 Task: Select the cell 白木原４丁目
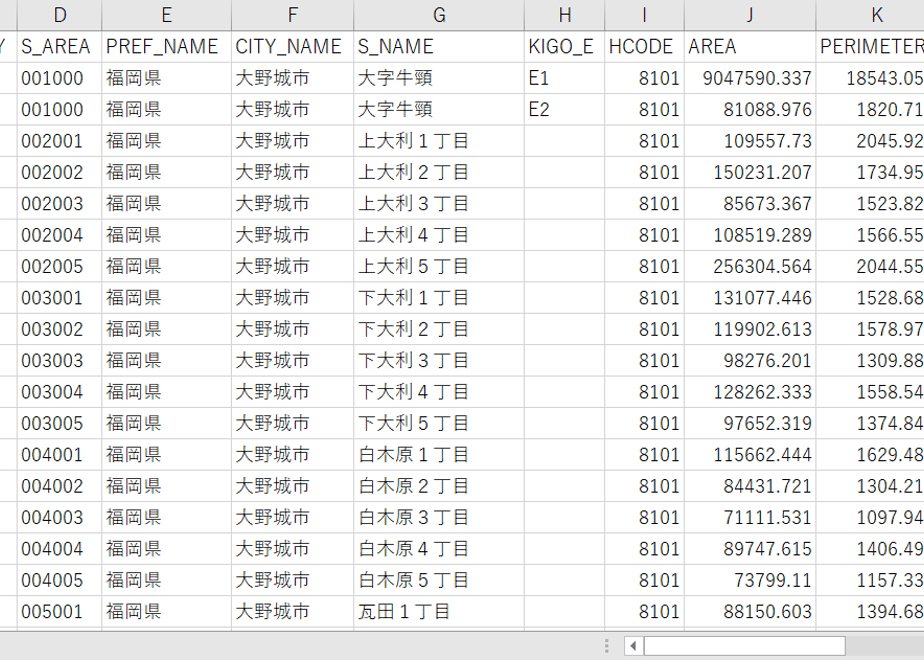tap(439, 549)
